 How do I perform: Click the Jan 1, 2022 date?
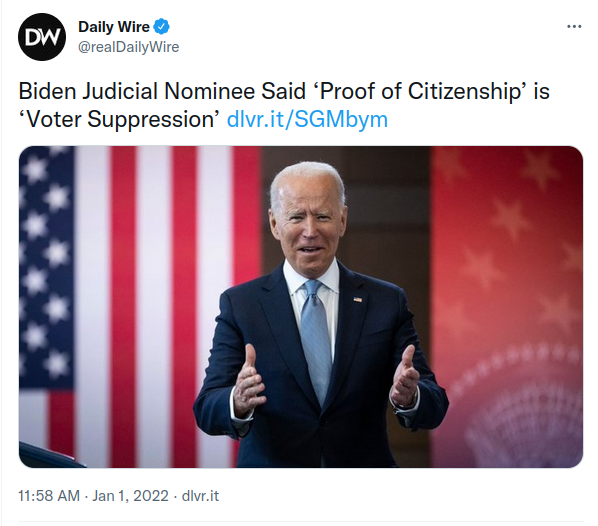130,496
